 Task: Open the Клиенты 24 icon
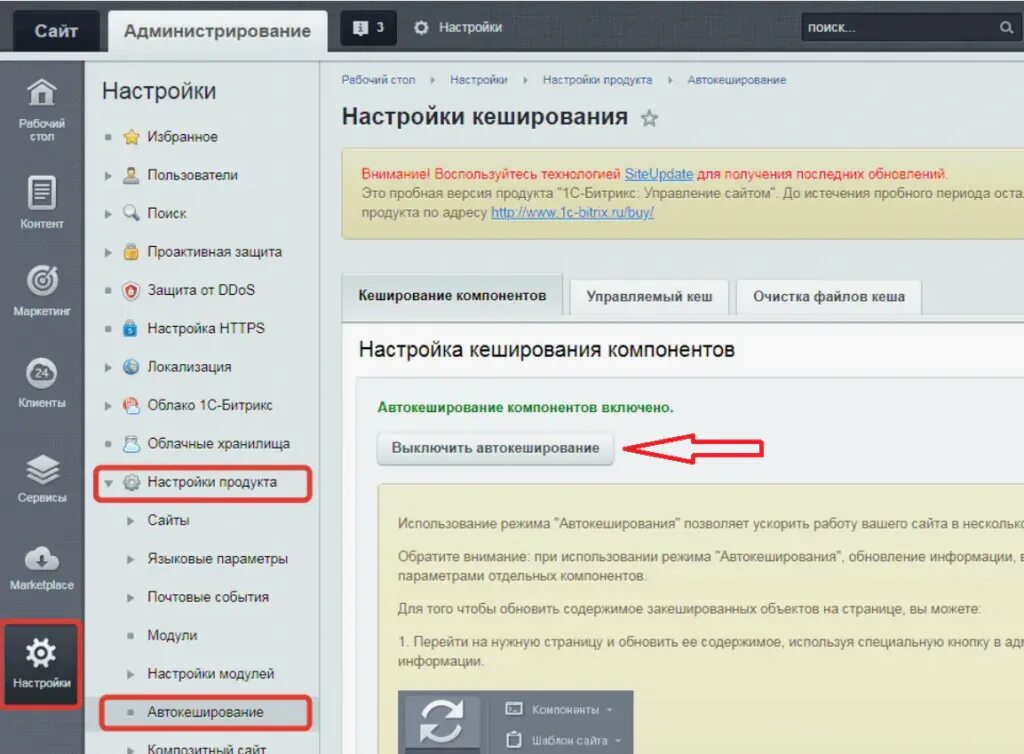tap(42, 373)
